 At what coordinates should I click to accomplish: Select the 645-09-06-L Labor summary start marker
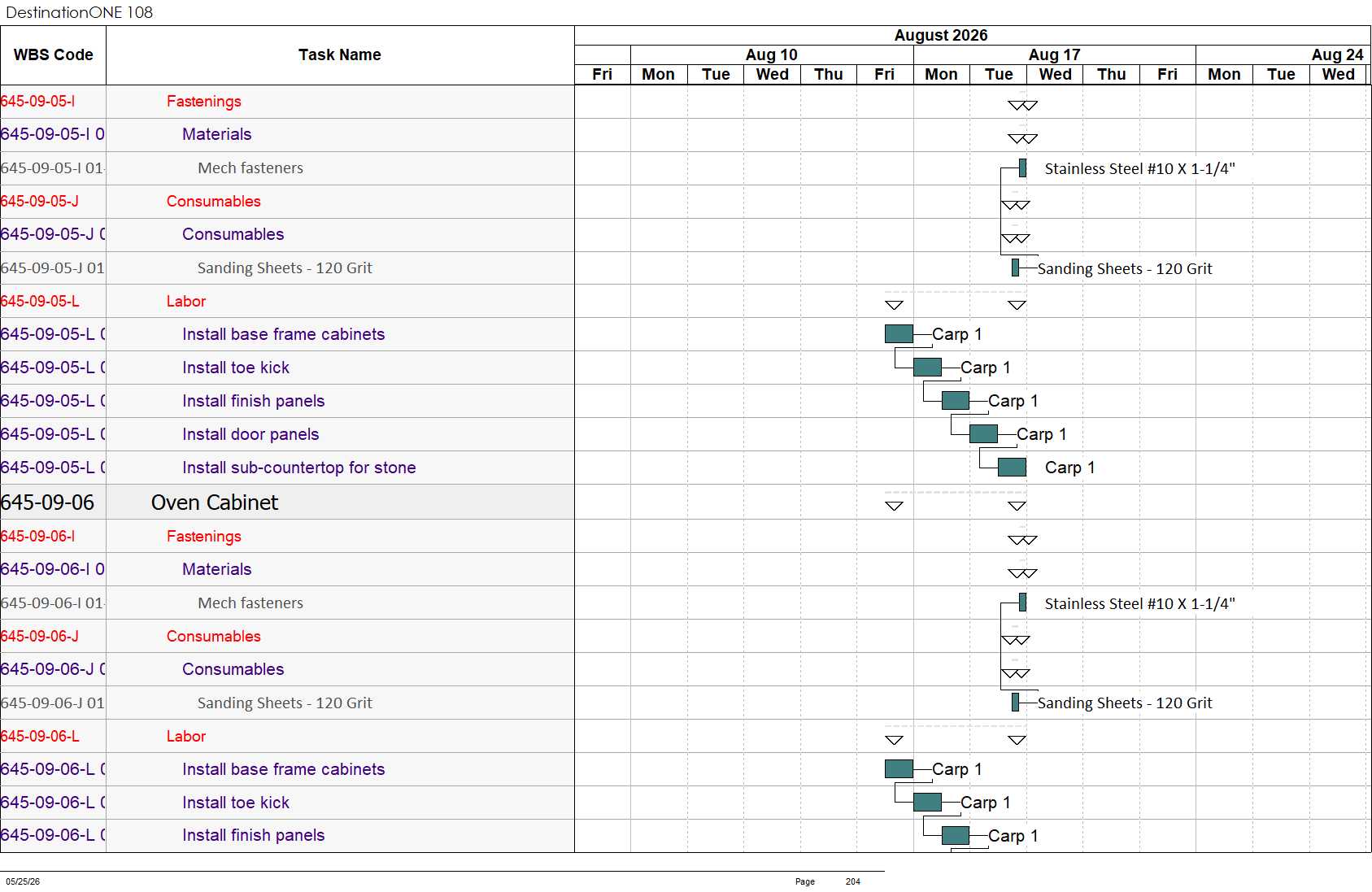point(894,740)
